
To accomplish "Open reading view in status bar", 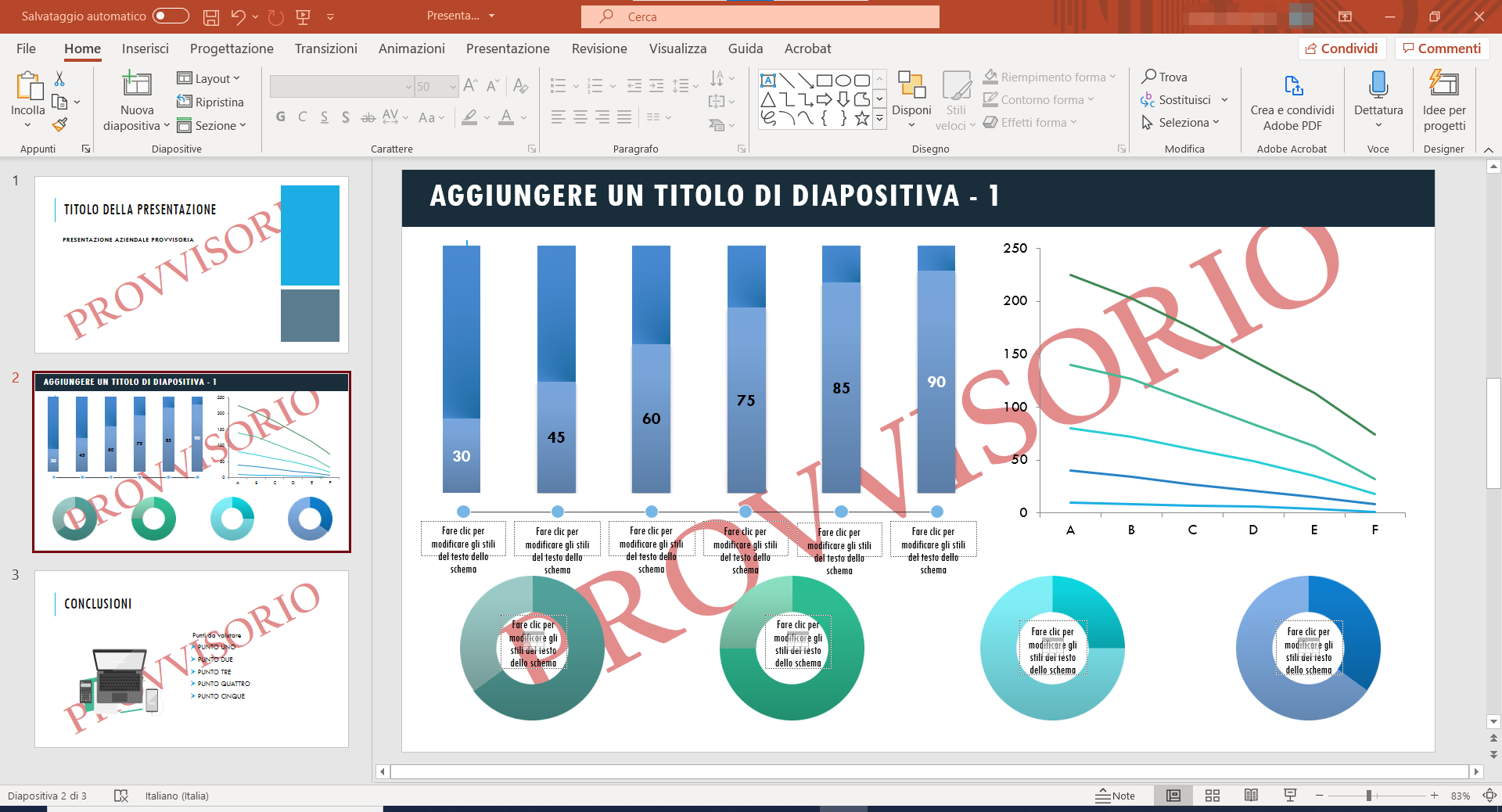I will [1251, 796].
